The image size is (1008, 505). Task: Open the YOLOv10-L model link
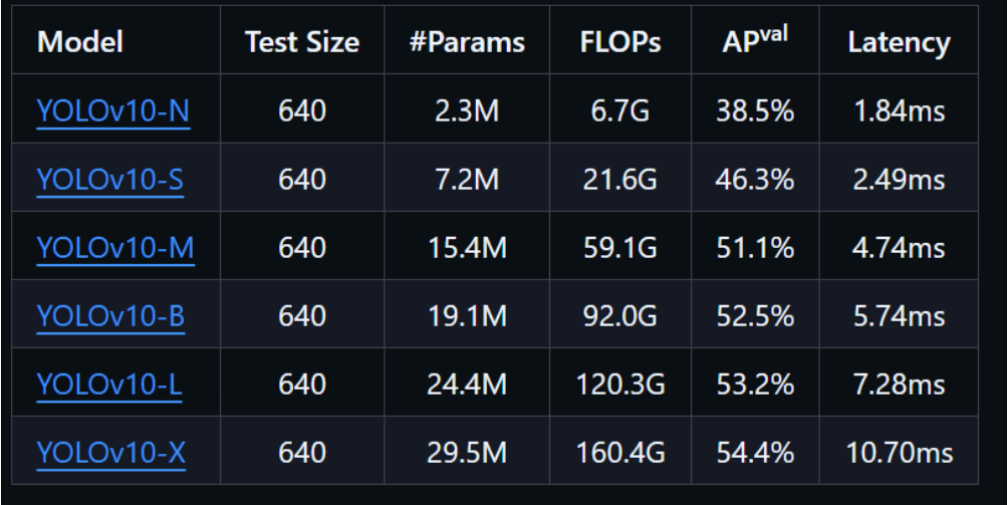tap(110, 383)
